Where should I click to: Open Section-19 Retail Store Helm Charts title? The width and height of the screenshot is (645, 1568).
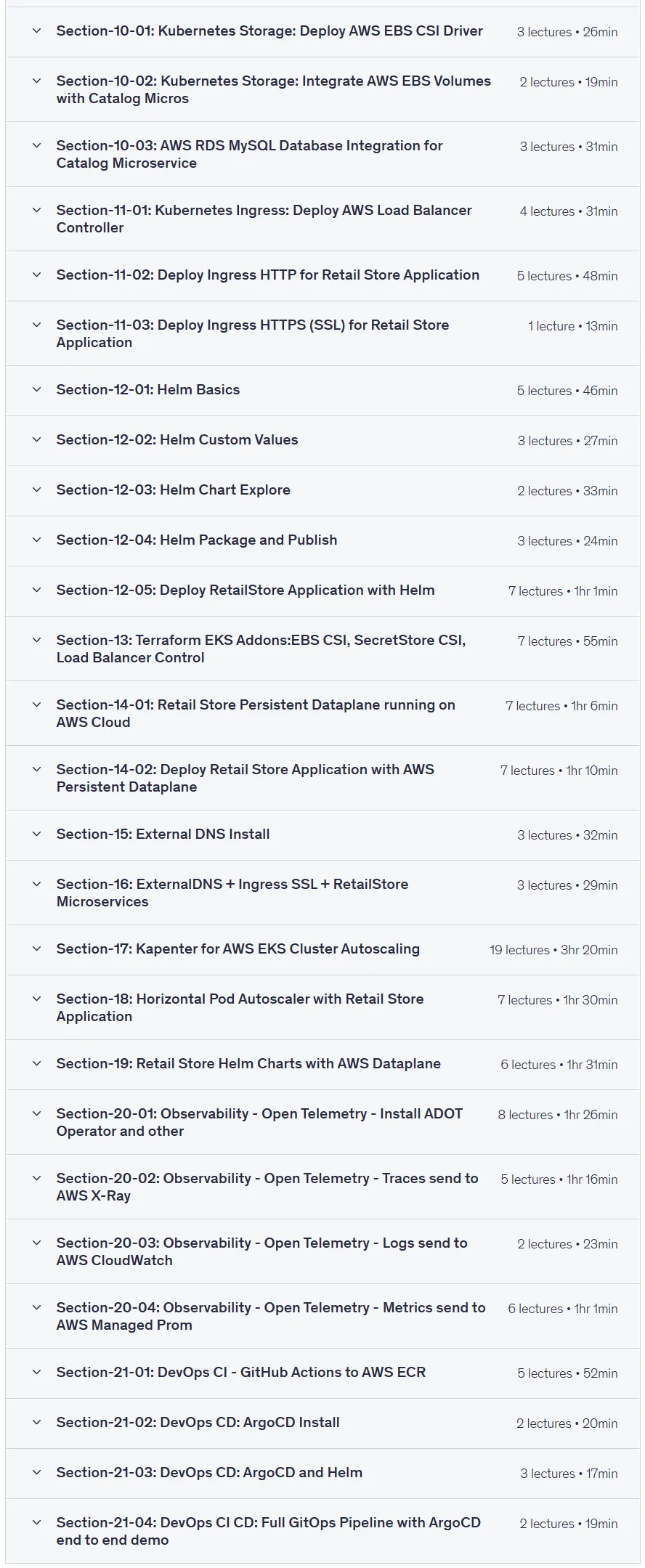tap(248, 1064)
